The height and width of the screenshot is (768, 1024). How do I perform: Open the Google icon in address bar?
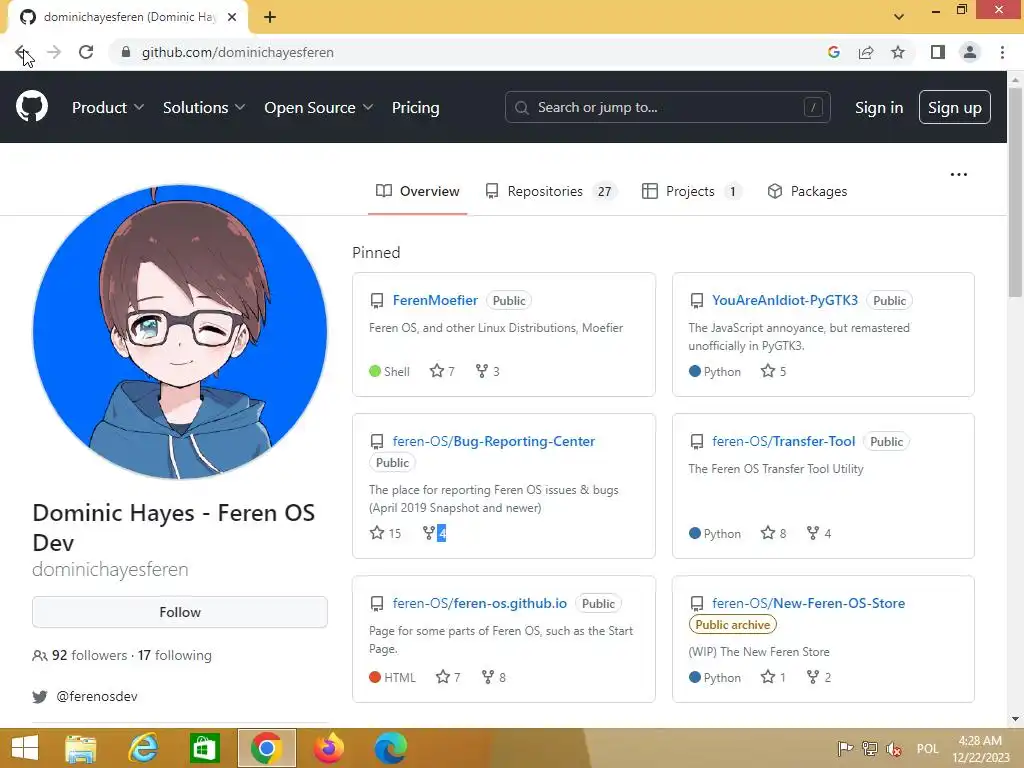click(833, 52)
